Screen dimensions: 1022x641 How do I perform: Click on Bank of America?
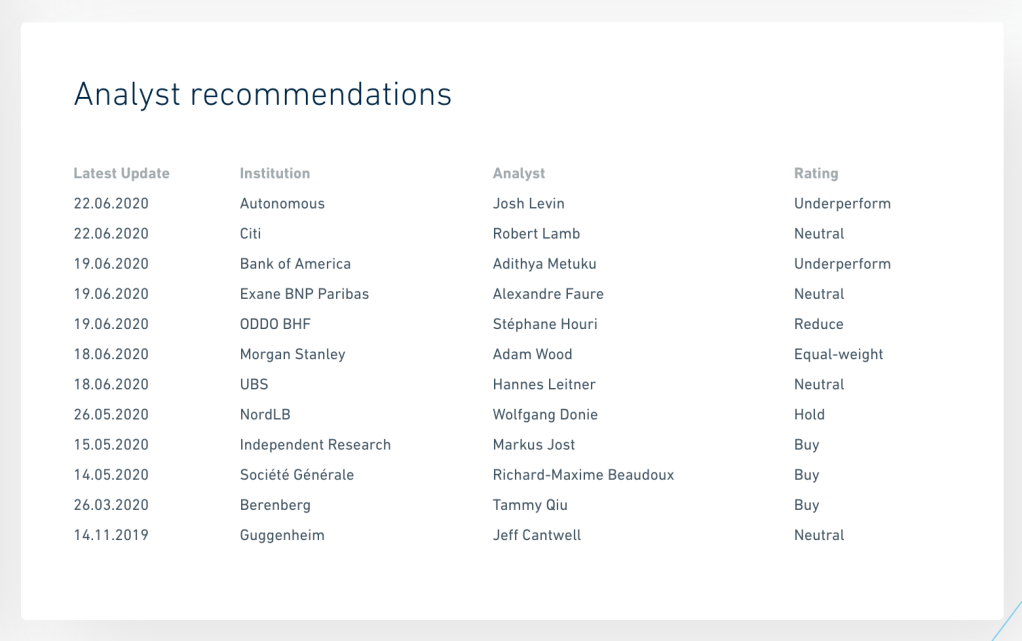click(295, 264)
